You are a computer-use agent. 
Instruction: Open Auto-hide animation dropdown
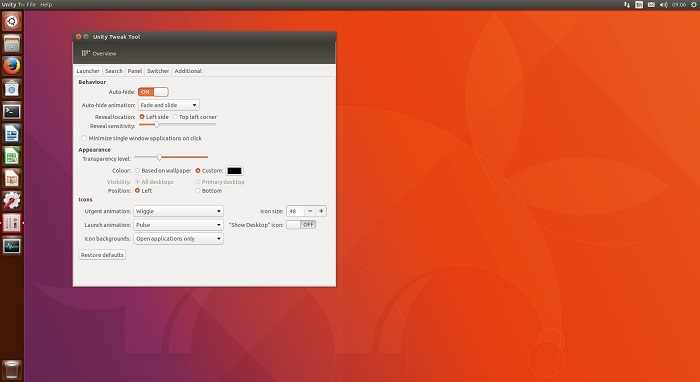[x=169, y=105]
